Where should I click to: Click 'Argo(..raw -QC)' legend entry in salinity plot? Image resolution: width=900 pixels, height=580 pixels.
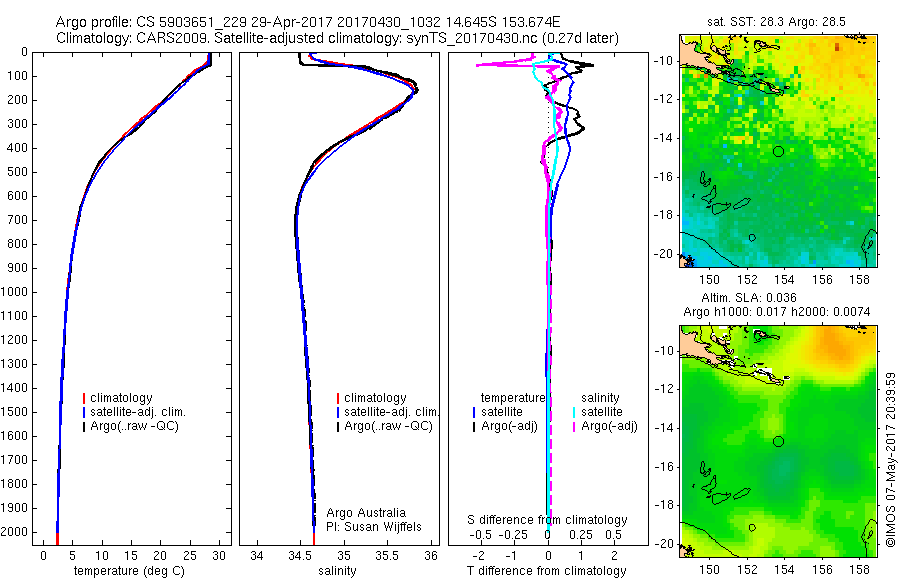[x=388, y=426]
